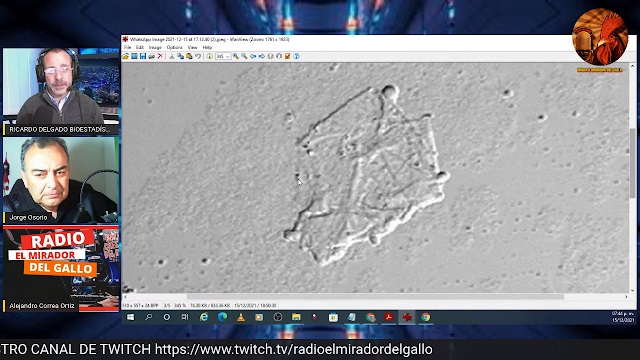Click the Paste toolbar icon

189,56
